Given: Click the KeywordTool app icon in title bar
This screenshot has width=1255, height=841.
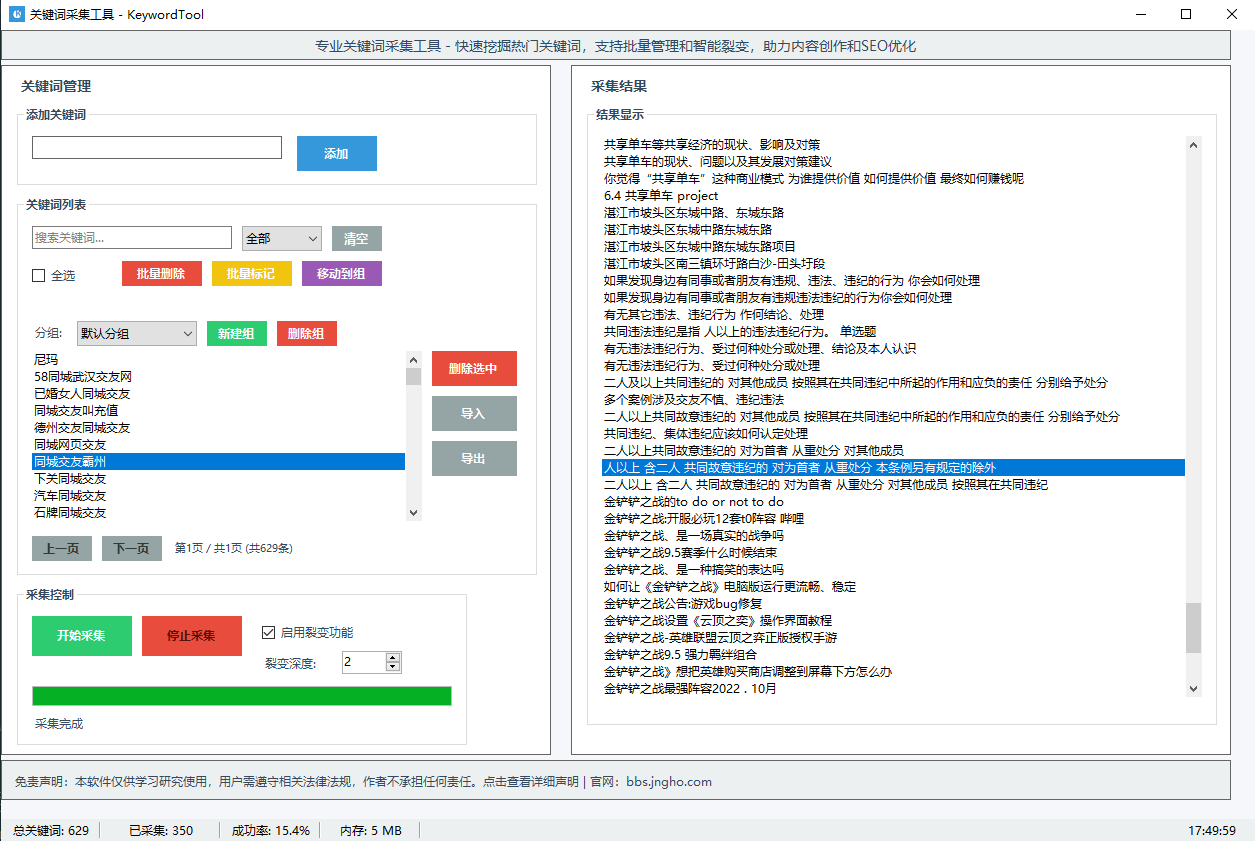Looking at the screenshot, I should (16, 15).
